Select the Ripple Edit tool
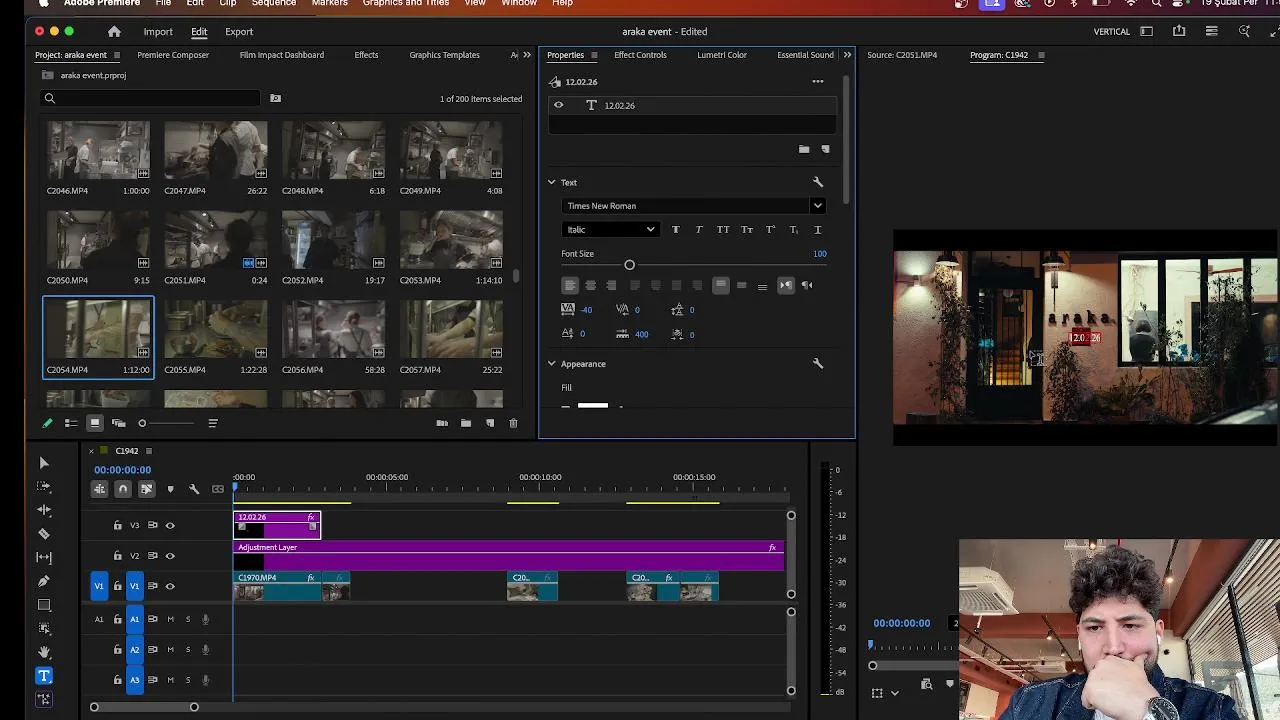This screenshot has width=1280, height=720. click(44, 510)
